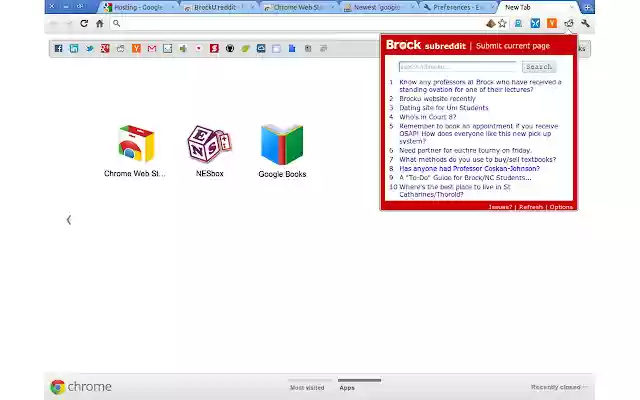Go to previous apps page arrow
The height and width of the screenshot is (400, 640).
[x=69, y=220]
